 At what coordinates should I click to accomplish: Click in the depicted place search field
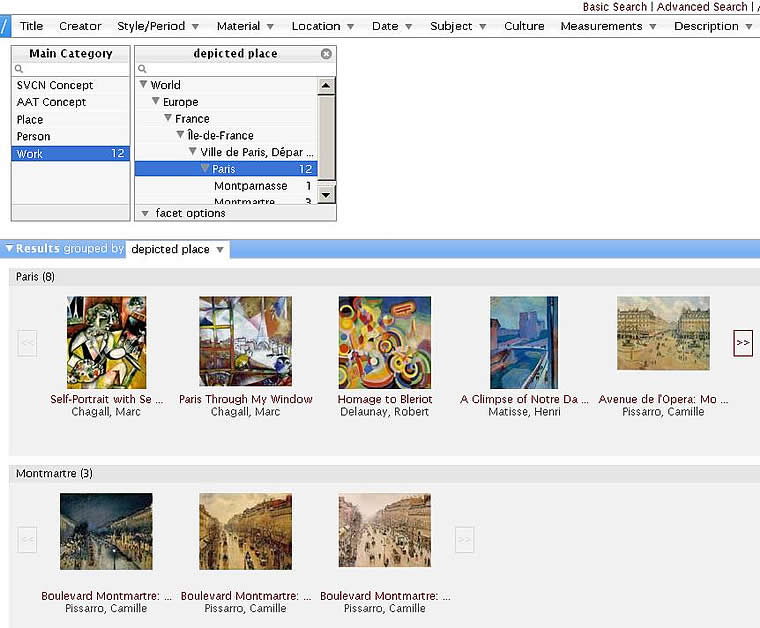pyautogui.click(x=236, y=69)
